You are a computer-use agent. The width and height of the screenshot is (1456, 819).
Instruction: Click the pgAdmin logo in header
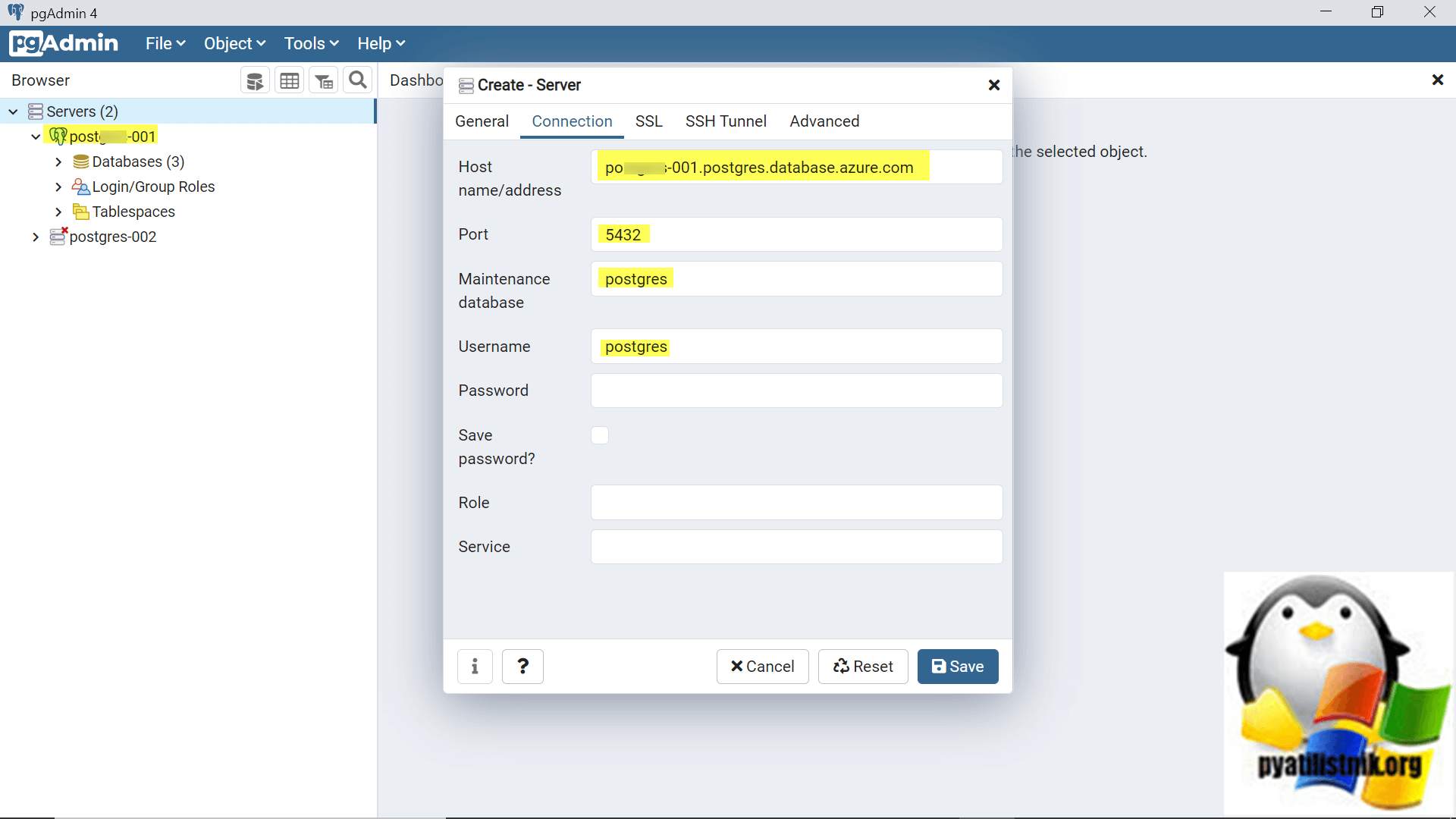(64, 43)
